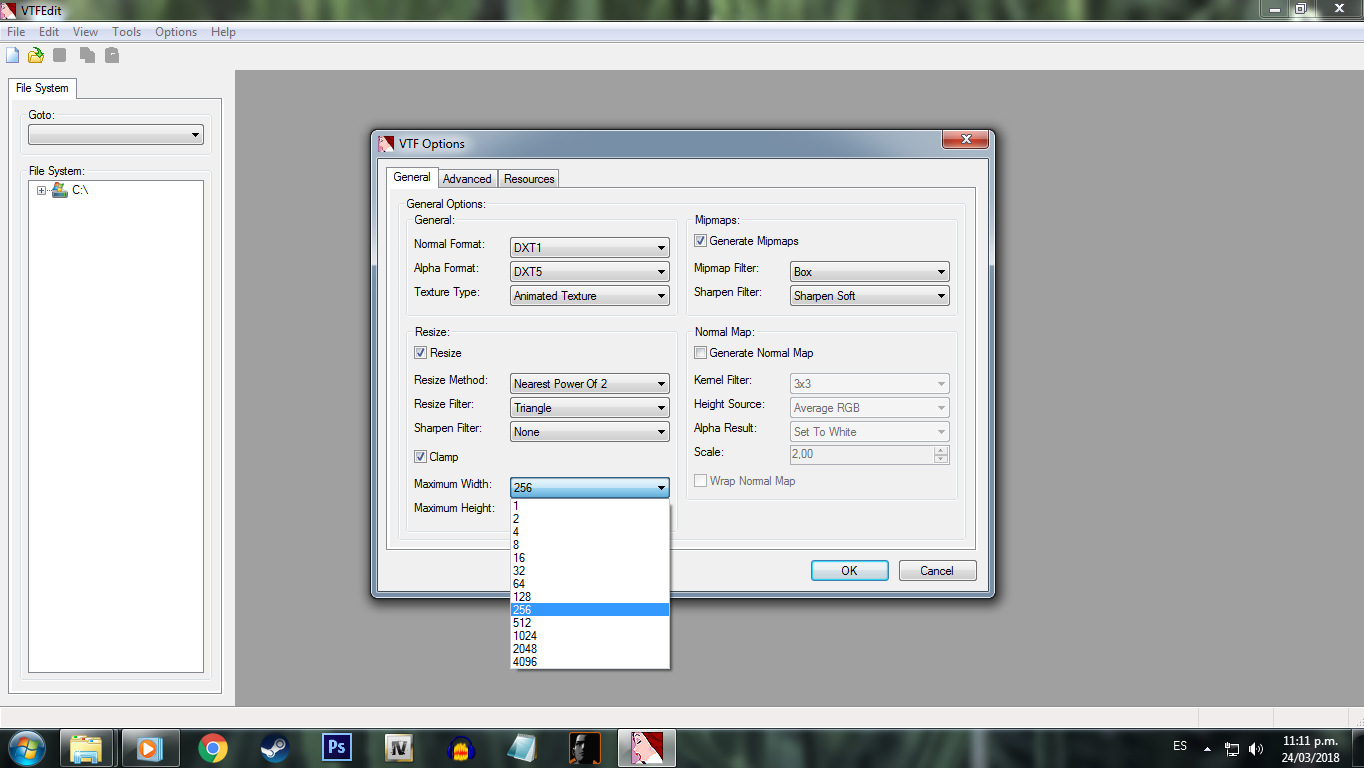
Task: Click the volume speaker tray icon
Action: tap(1256, 748)
